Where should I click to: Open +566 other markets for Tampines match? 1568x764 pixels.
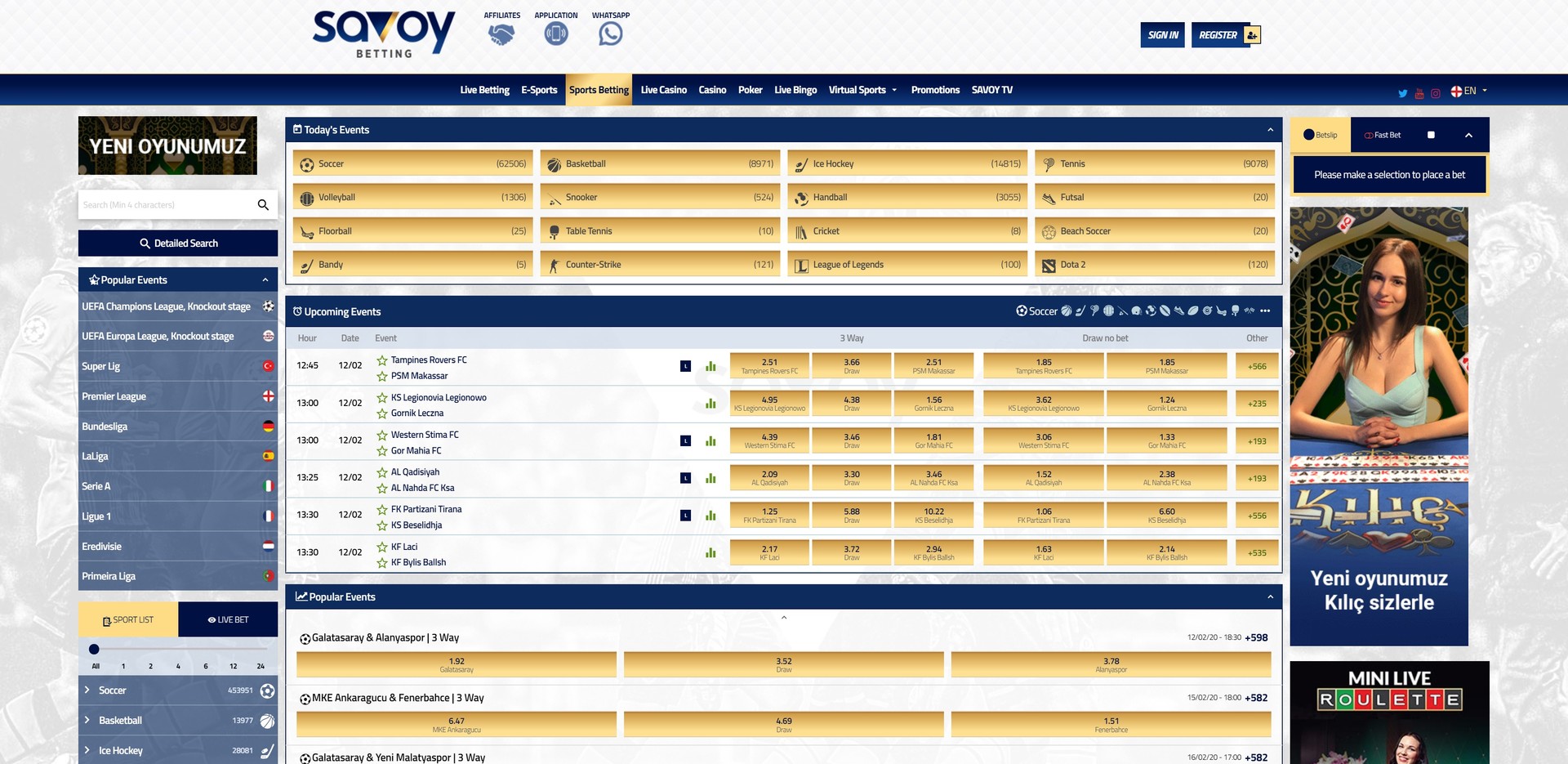tap(1257, 366)
